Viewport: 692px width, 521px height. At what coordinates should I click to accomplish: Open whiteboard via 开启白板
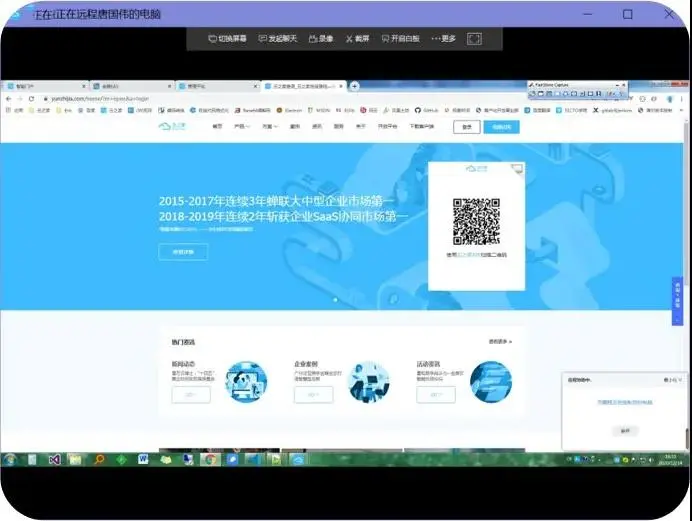pyautogui.click(x=400, y=39)
